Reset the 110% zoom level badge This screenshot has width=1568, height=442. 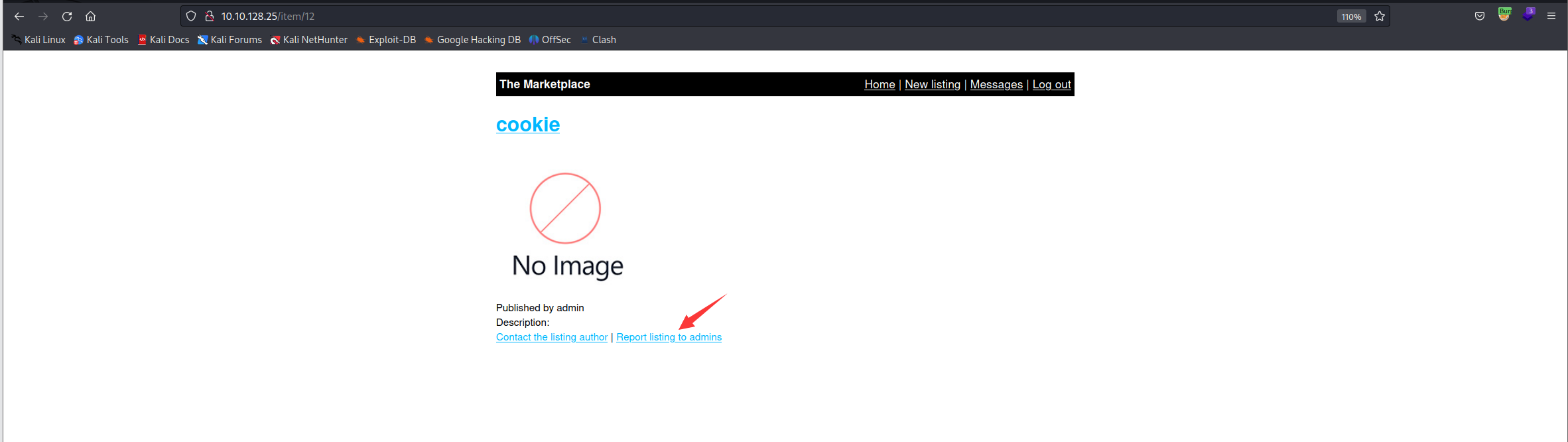pyautogui.click(x=1351, y=17)
